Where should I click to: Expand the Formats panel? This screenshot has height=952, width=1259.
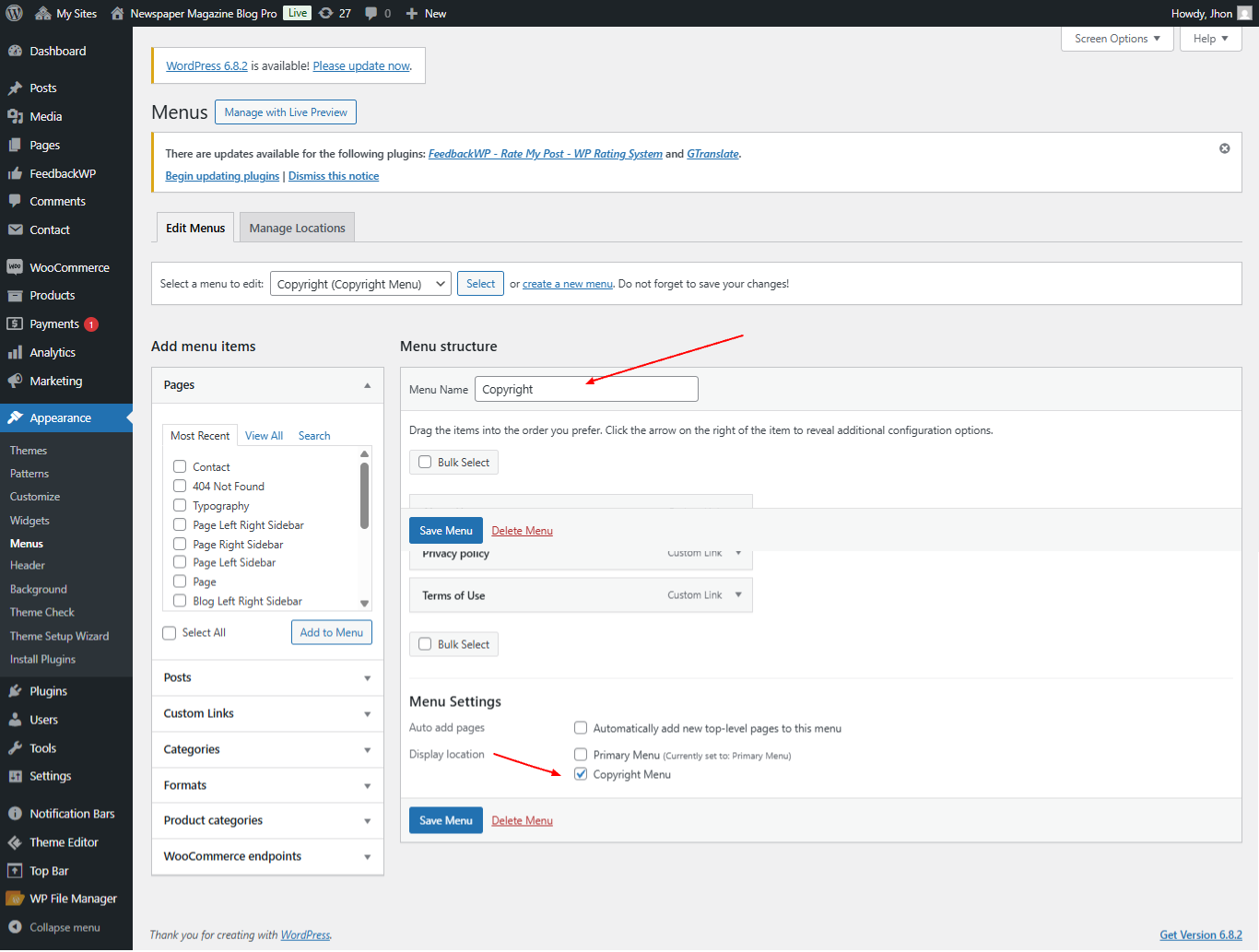click(x=368, y=786)
